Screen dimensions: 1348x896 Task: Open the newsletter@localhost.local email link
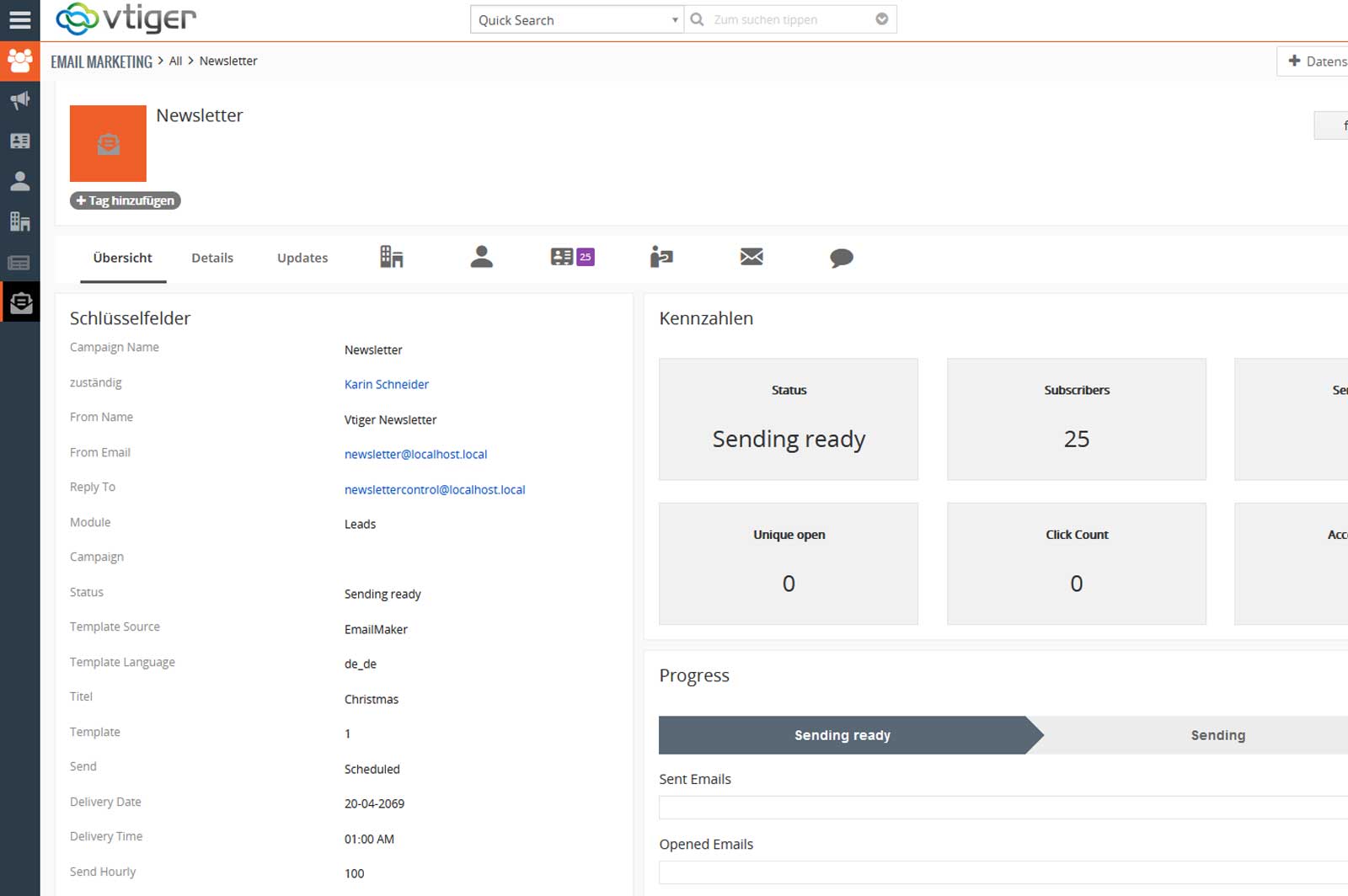(415, 454)
